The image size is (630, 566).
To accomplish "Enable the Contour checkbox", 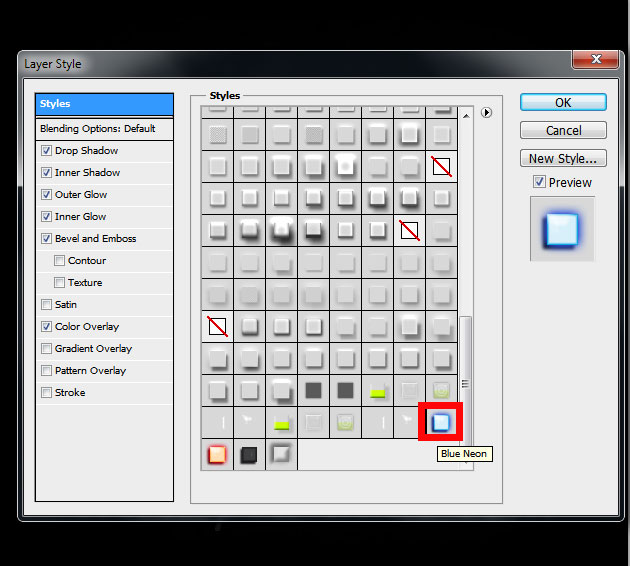I will click(x=59, y=261).
